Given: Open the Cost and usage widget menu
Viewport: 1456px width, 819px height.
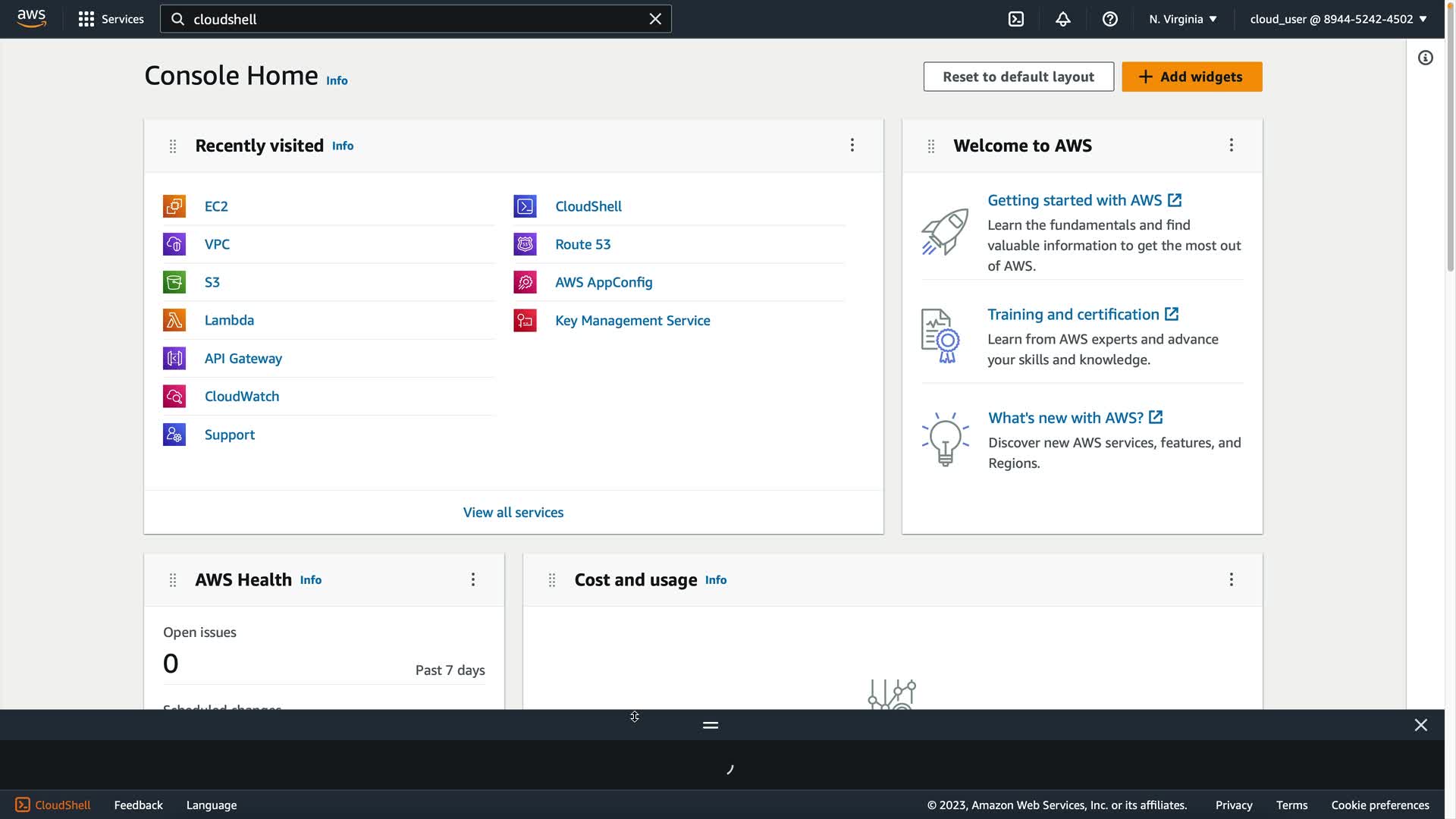Looking at the screenshot, I should (1231, 579).
